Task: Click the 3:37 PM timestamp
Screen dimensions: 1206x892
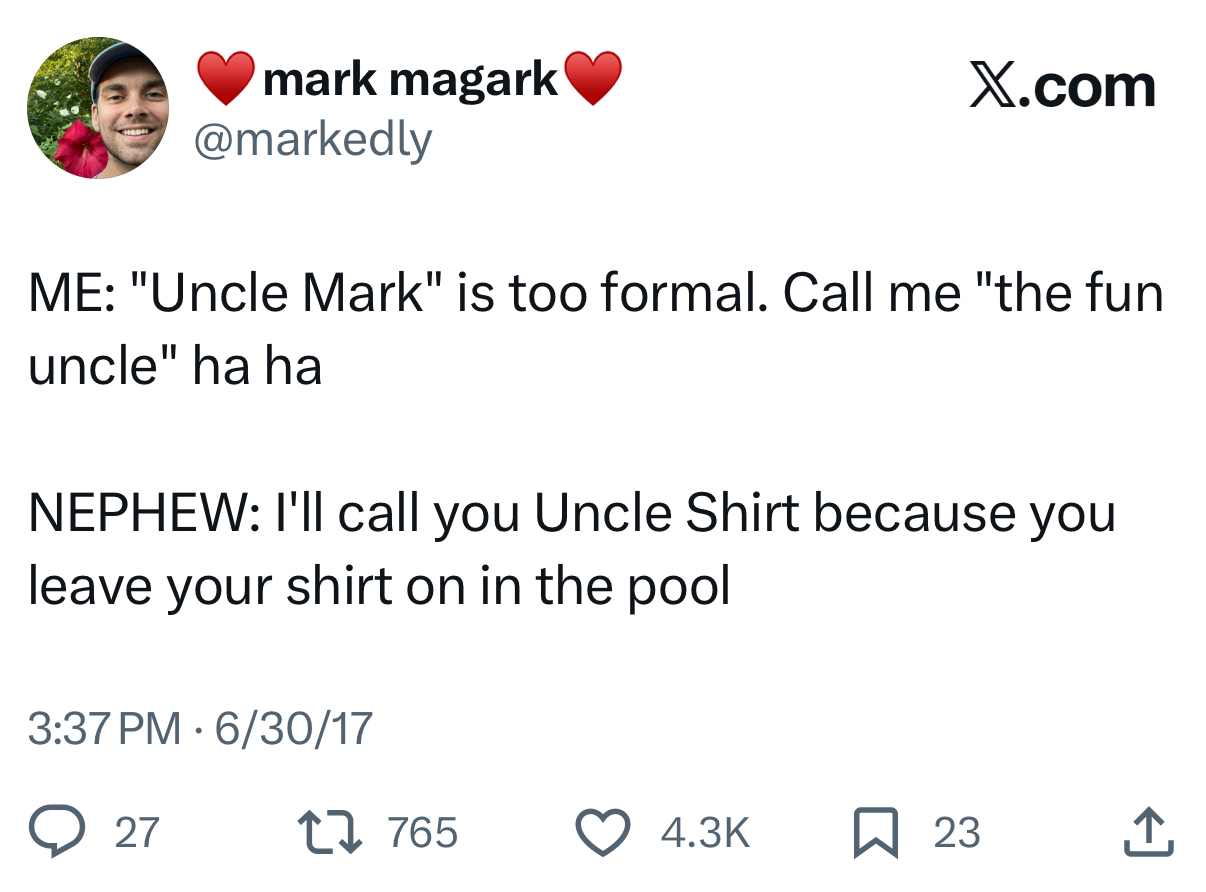Action: coord(104,728)
